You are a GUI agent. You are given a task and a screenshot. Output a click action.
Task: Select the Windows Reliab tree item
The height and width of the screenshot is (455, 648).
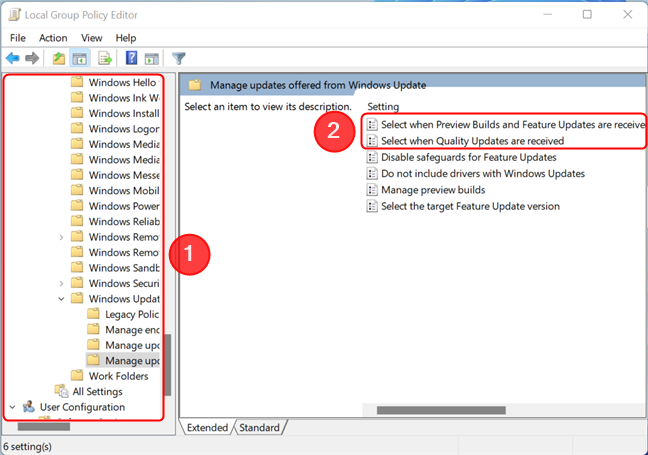click(124, 222)
